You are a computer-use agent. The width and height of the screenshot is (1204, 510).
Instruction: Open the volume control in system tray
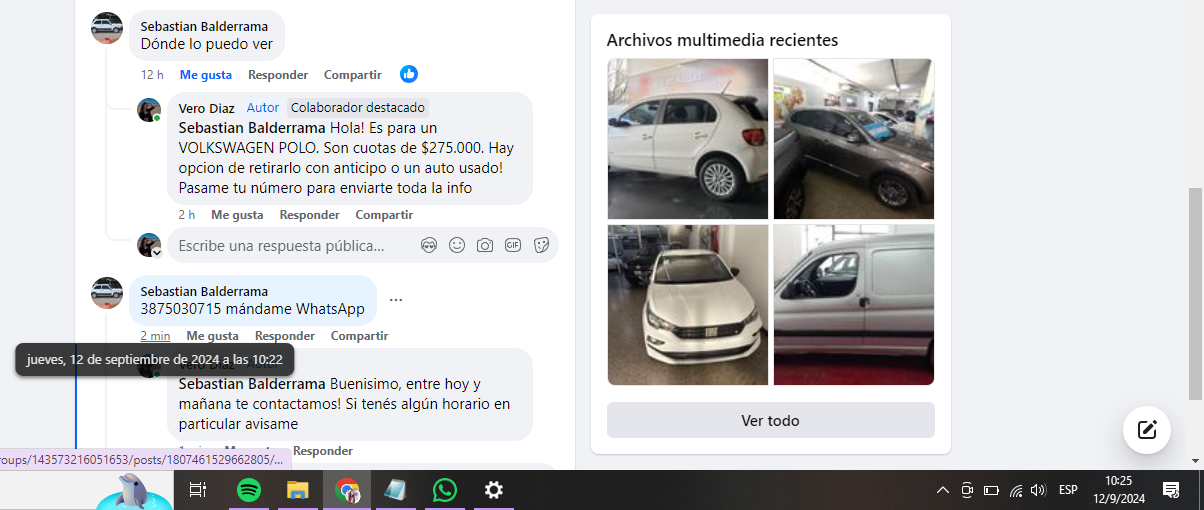1039,490
